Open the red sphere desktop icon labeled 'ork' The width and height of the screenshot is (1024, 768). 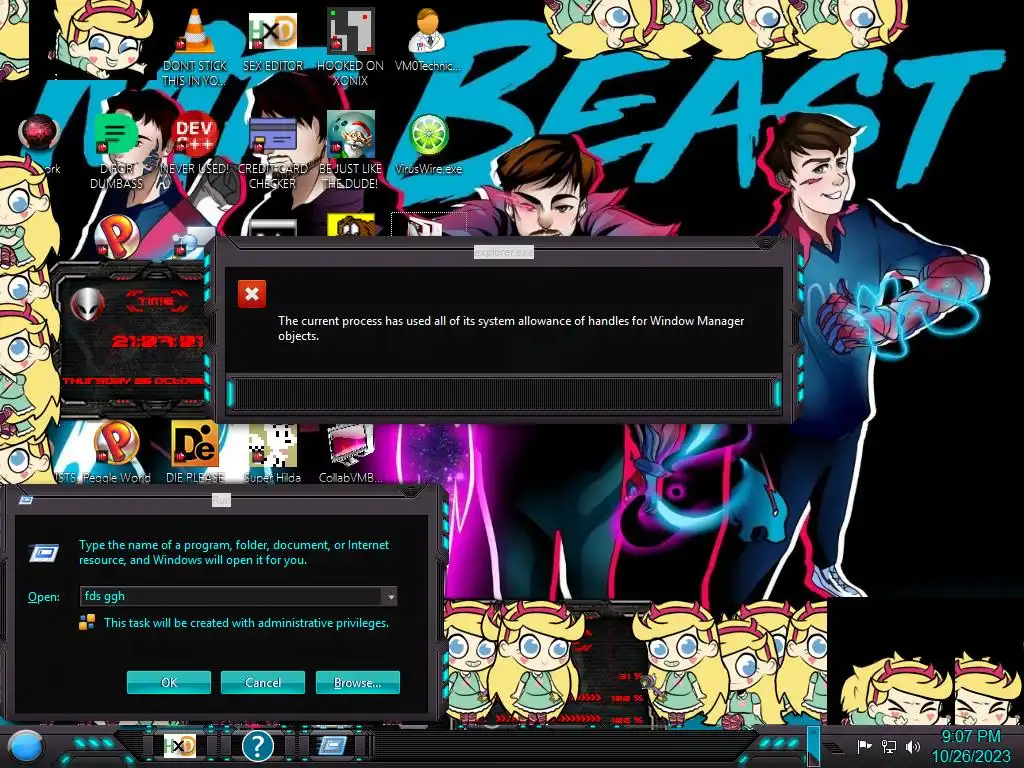pyautogui.click(x=39, y=133)
